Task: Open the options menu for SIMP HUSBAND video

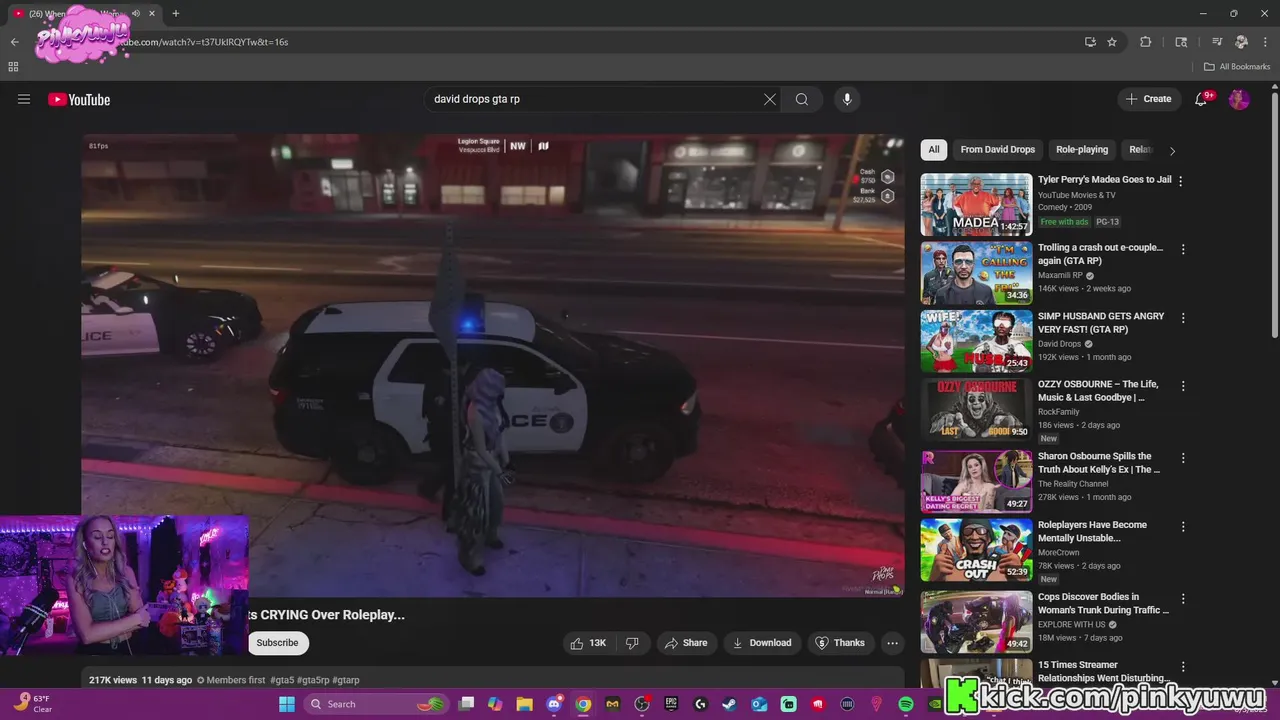Action: [x=1183, y=318]
